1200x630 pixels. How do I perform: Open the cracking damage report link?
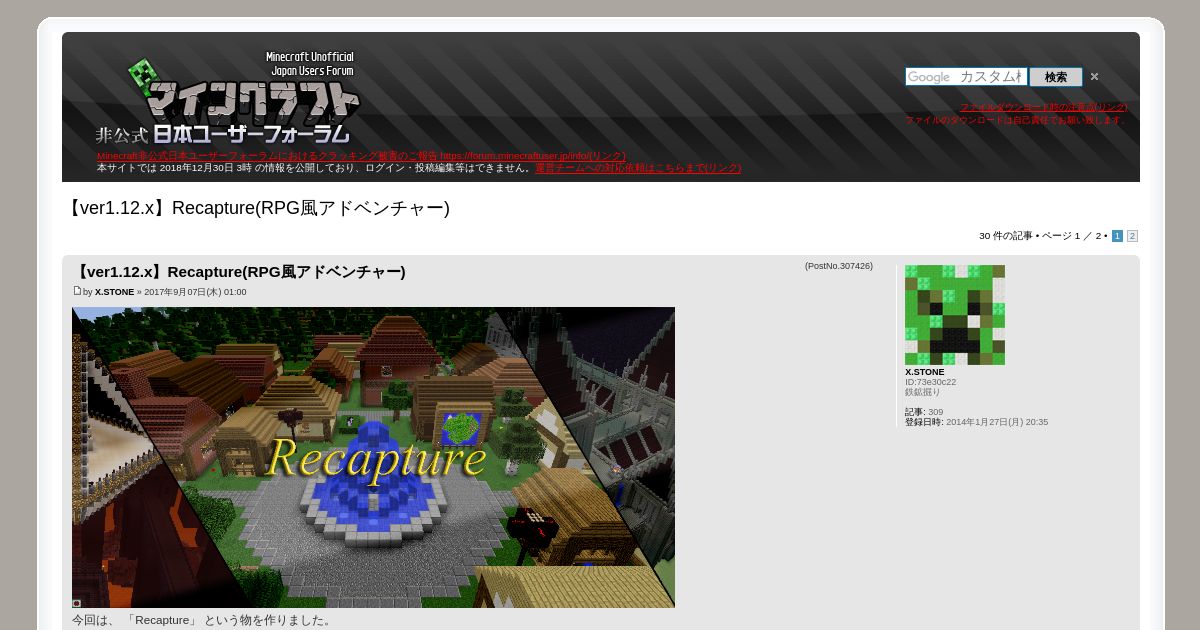point(361,156)
